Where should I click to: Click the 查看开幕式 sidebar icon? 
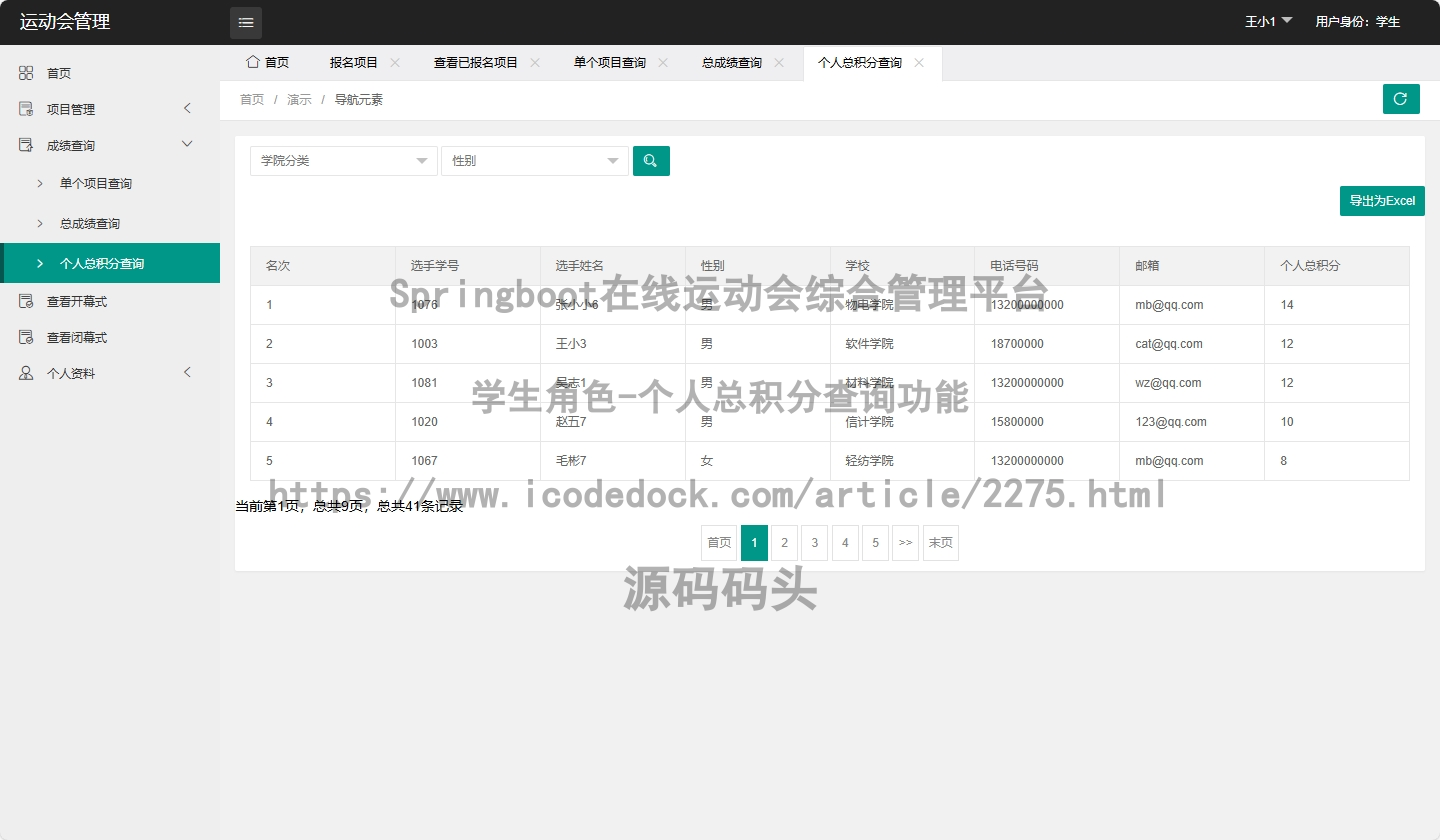[26, 301]
